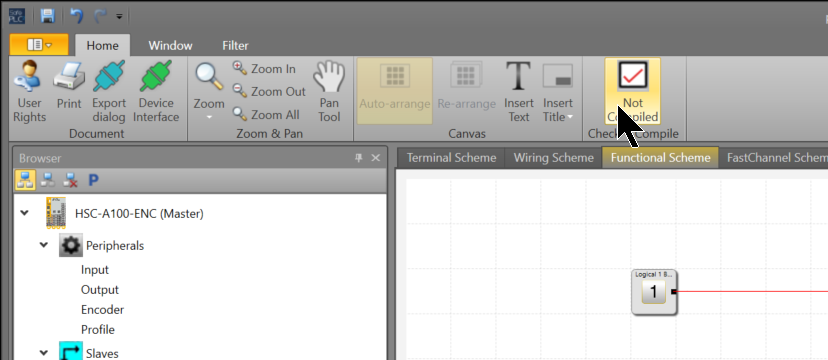The width and height of the screenshot is (828, 360).
Task: Close the Browser panel
Action: tap(376, 158)
